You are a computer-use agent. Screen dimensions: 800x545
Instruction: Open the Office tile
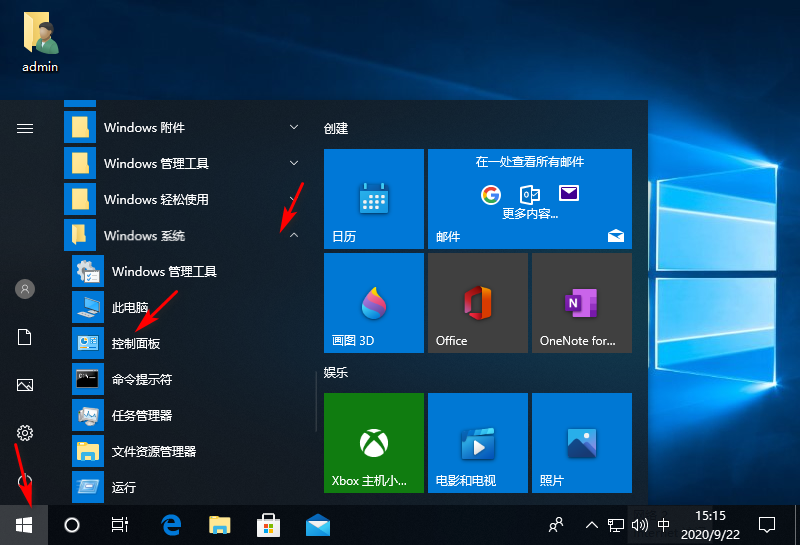[477, 302]
